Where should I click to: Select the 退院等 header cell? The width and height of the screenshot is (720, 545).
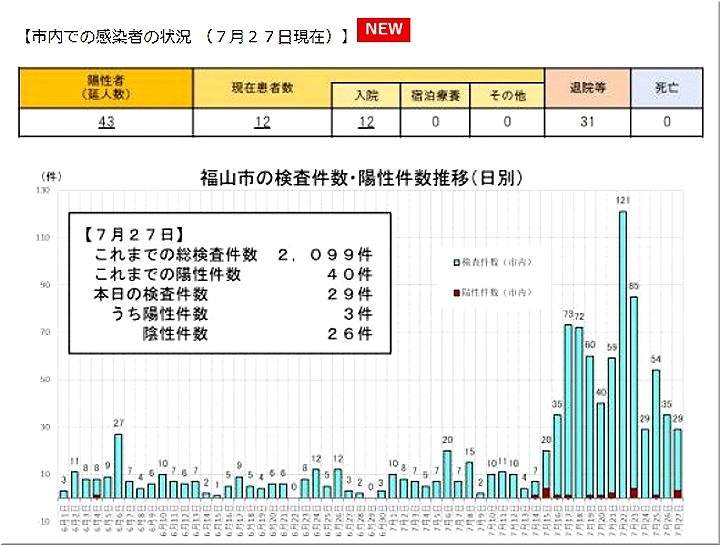[586, 88]
